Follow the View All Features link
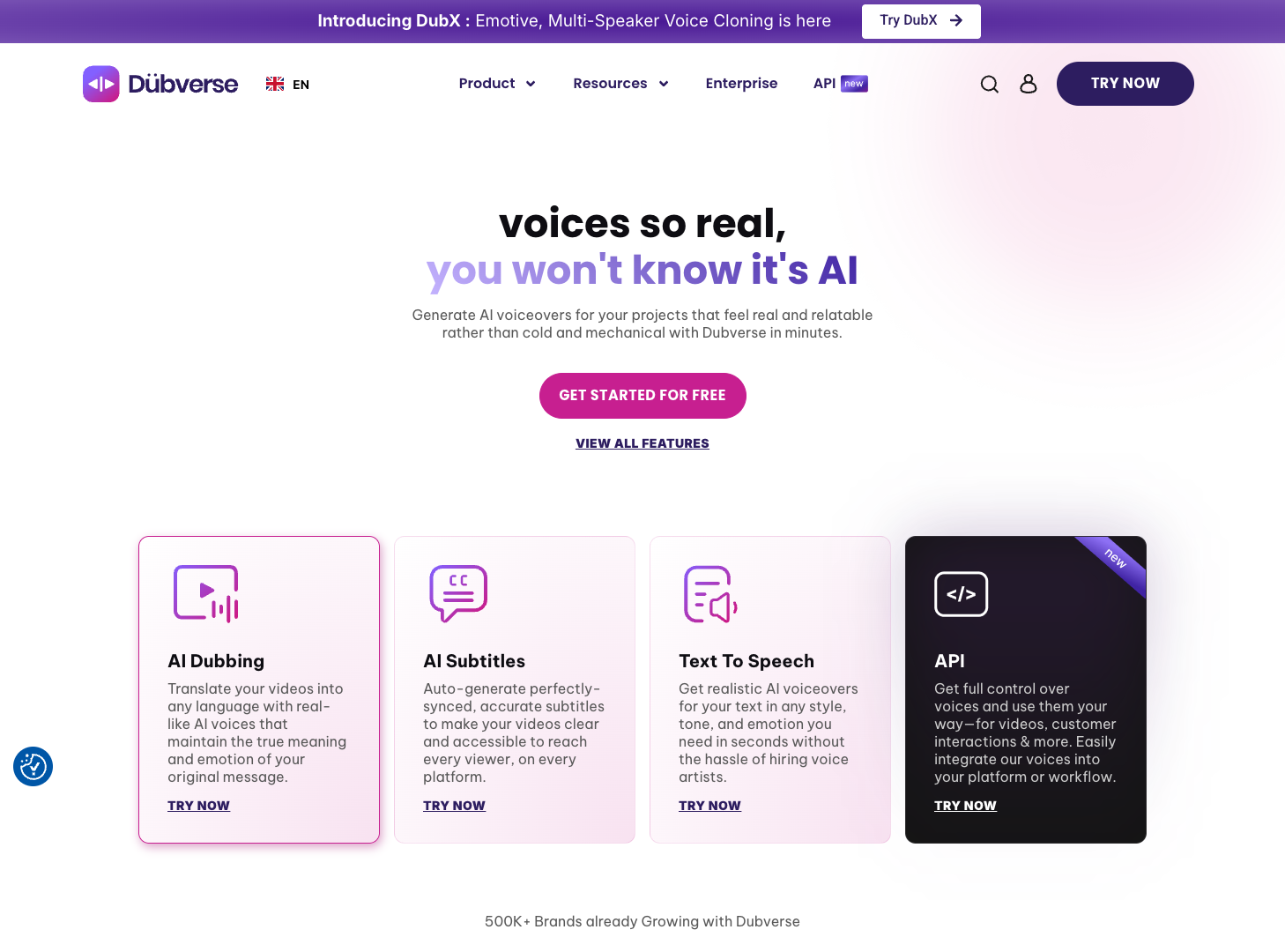1285x952 pixels. pyautogui.click(x=642, y=443)
